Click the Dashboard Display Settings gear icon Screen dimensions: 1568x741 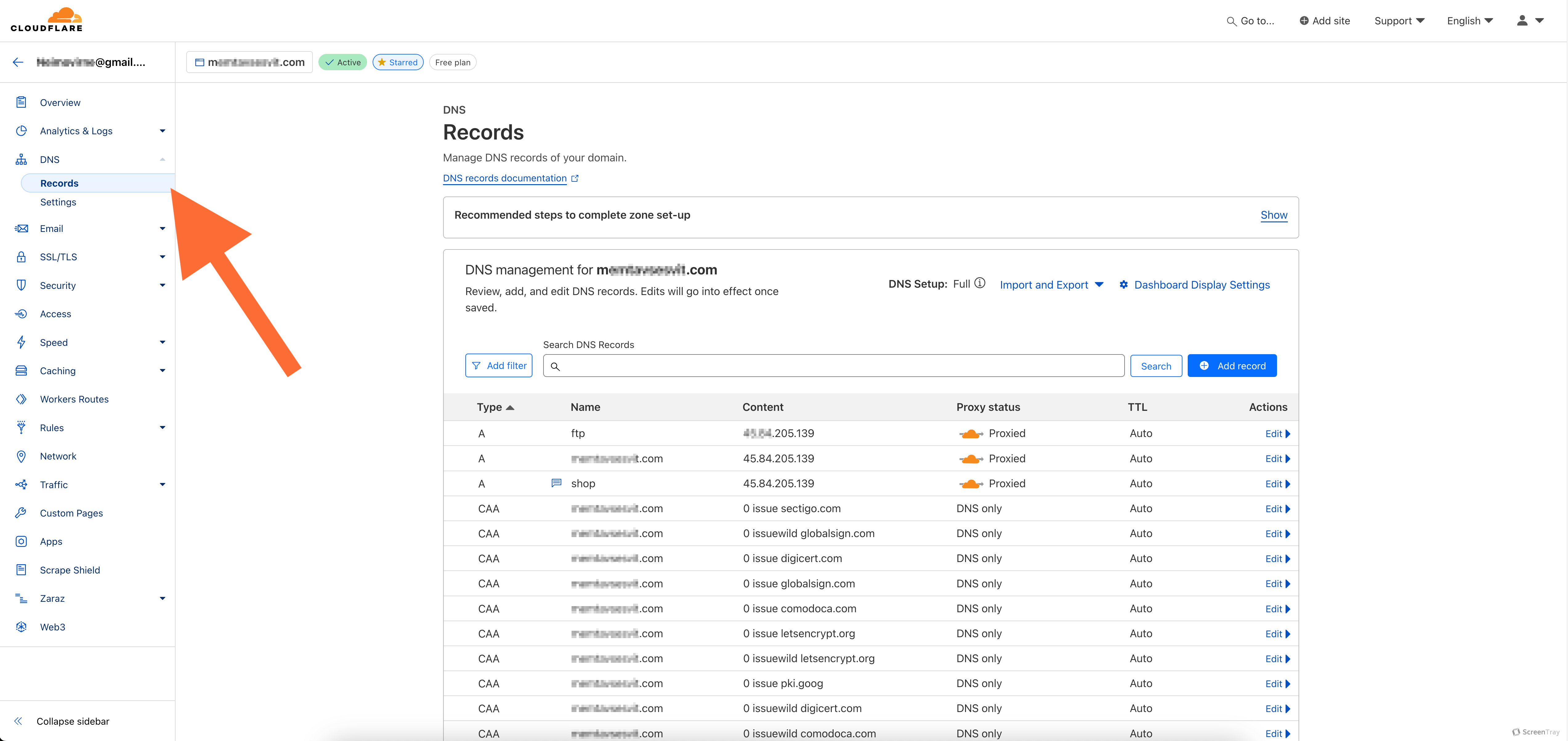click(x=1124, y=284)
